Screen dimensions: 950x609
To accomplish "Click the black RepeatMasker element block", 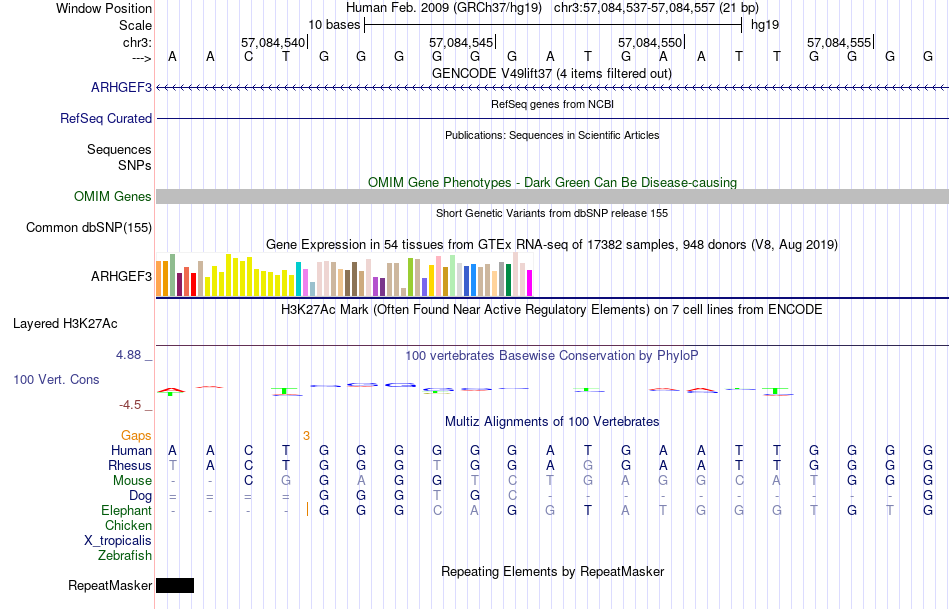I will coord(175,585).
